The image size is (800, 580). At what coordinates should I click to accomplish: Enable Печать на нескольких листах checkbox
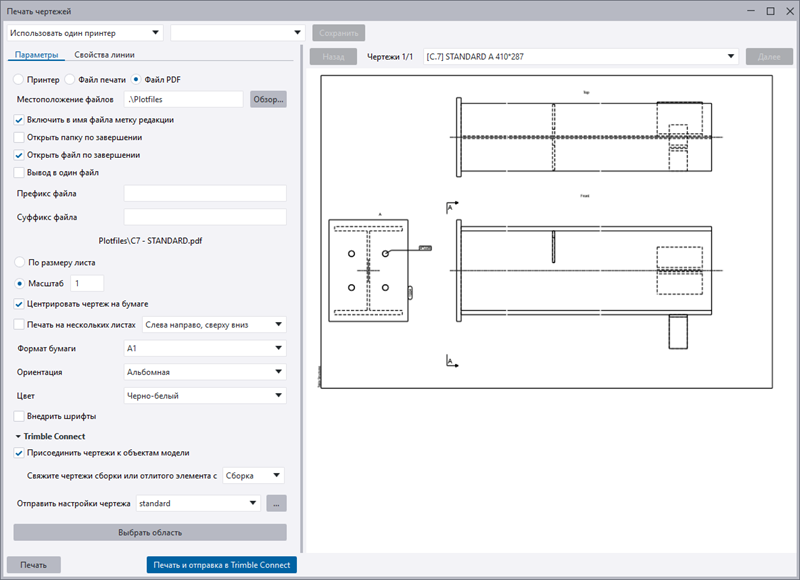pyautogui.click(x=19, y=324)
